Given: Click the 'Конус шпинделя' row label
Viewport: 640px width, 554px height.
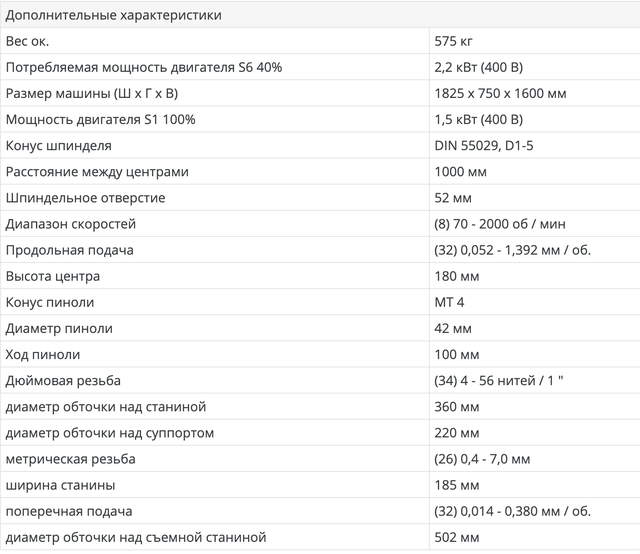Looking at the screenshot, I should 59,146.
